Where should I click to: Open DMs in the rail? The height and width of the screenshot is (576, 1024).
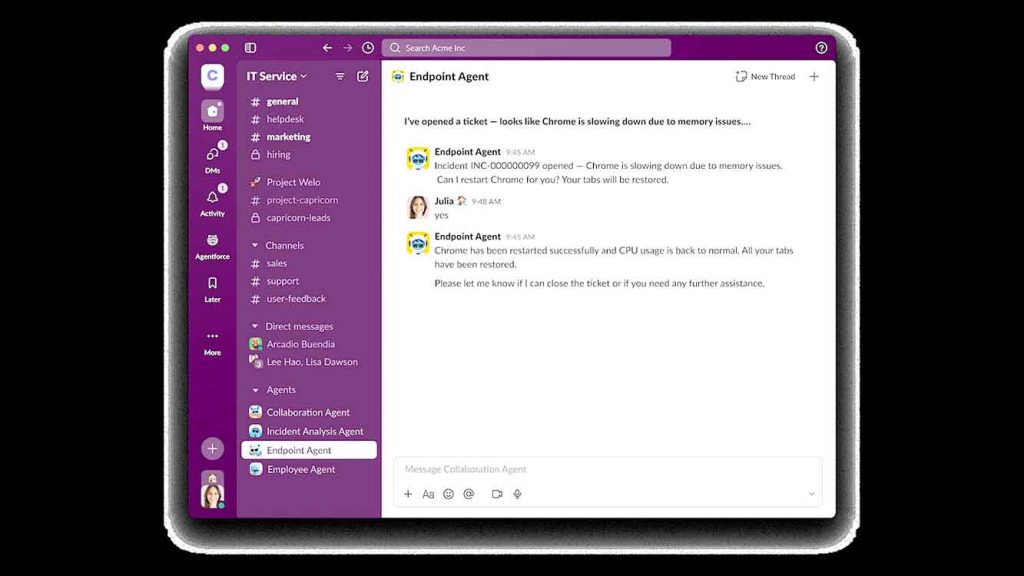(212, 159)
